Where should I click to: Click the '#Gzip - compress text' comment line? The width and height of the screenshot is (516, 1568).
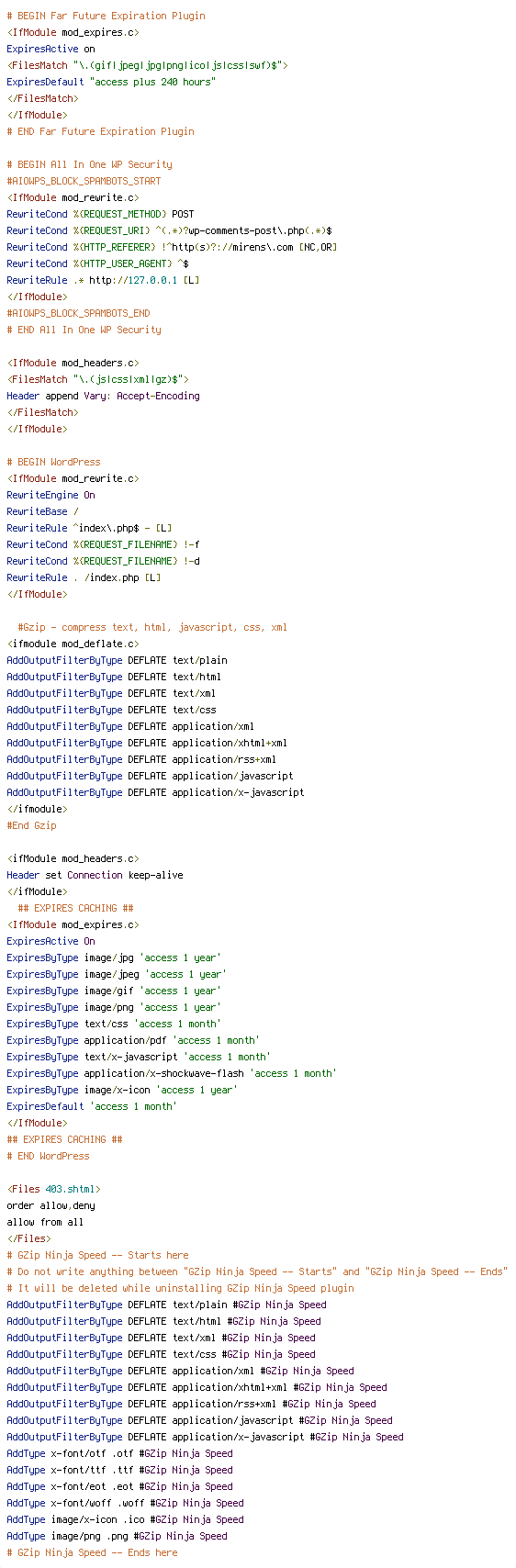(152, 627)
